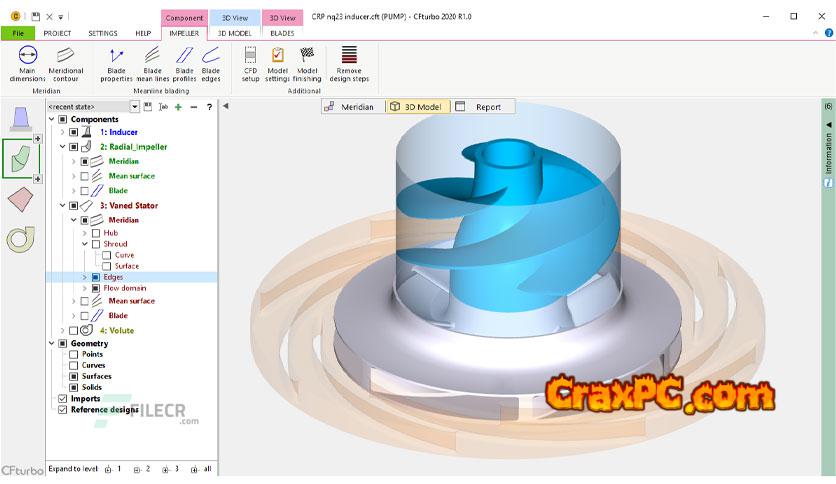Viewport: 836px width, 484px height.
Task: Open the recent state dropdown
Action: [135, 106]
